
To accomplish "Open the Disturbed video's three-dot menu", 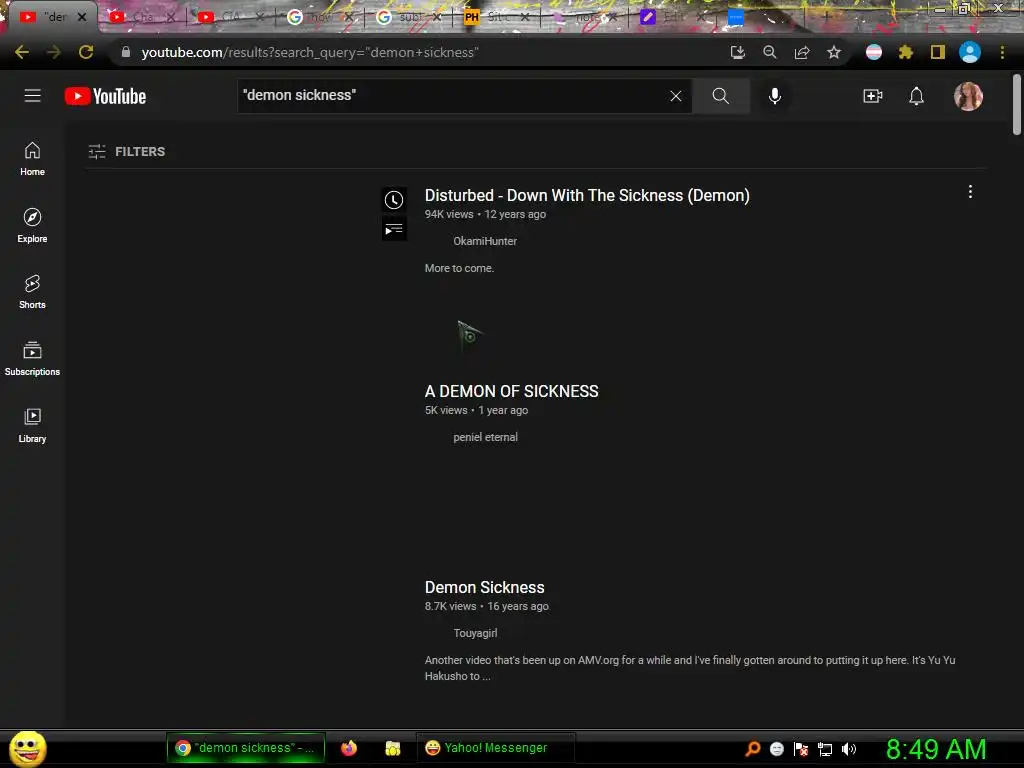I will 970,191.
